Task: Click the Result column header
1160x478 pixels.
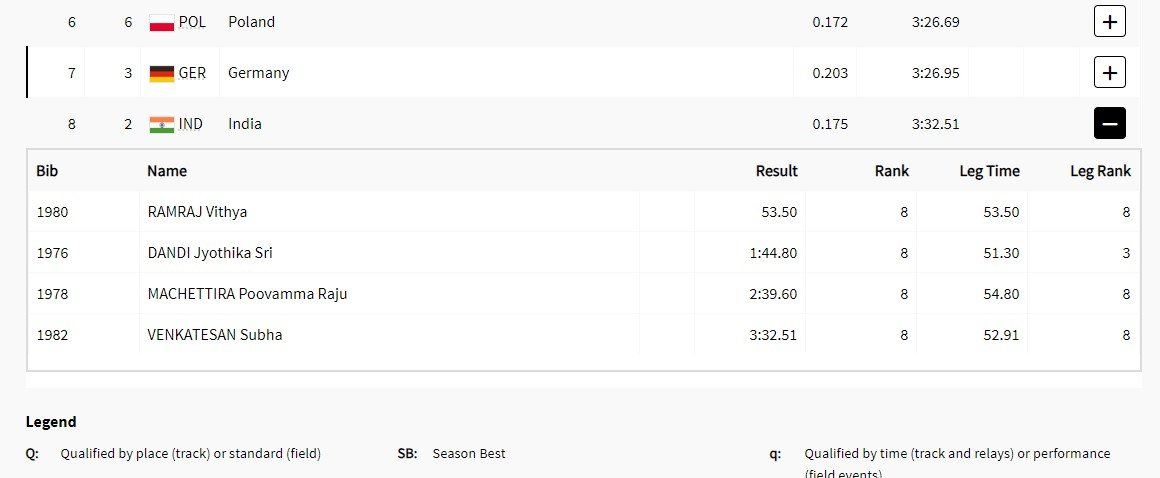Action: point(776,171)
